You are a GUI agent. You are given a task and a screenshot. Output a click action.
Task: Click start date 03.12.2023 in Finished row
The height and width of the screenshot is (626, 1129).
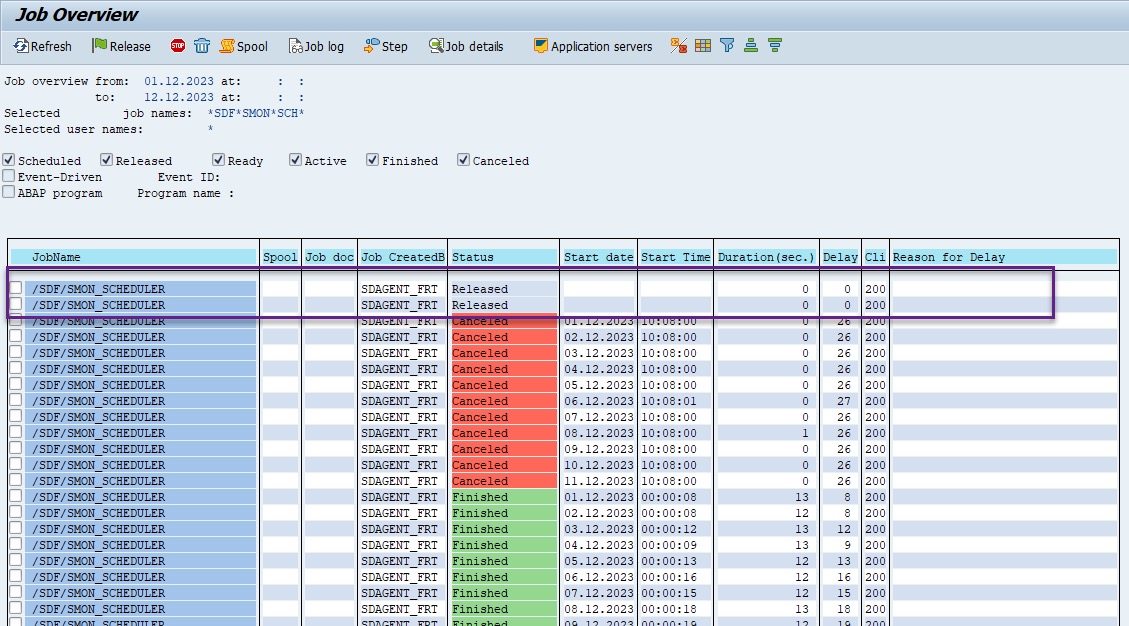point(598,529)
